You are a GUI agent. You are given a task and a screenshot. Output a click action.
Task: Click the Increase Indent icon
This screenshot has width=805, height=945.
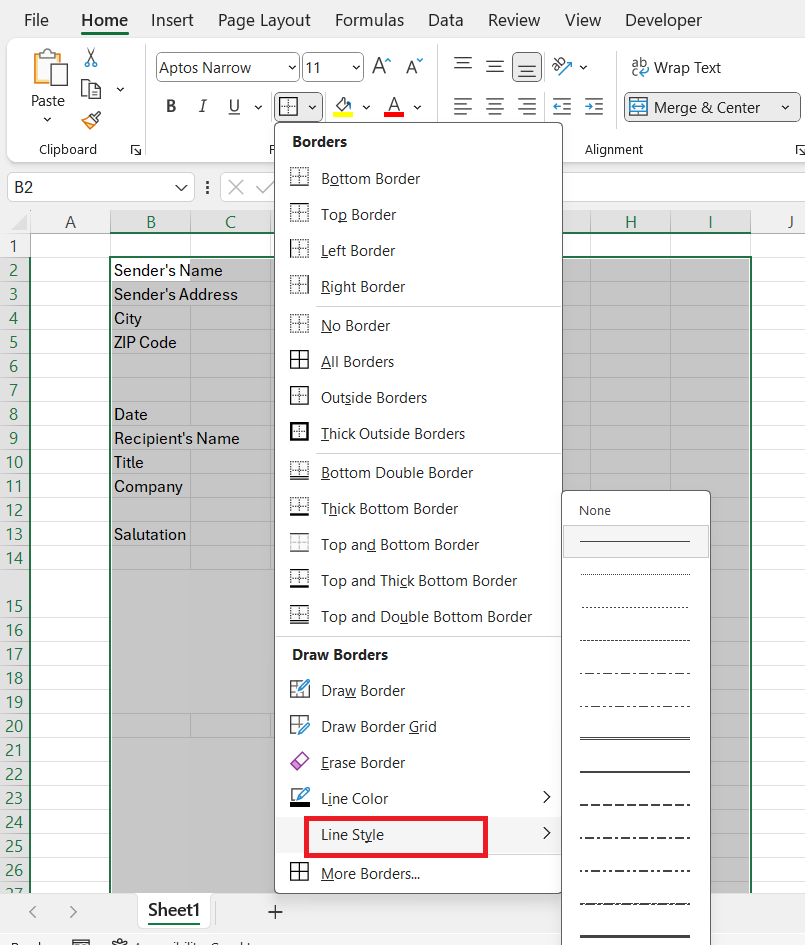(594, 107)
